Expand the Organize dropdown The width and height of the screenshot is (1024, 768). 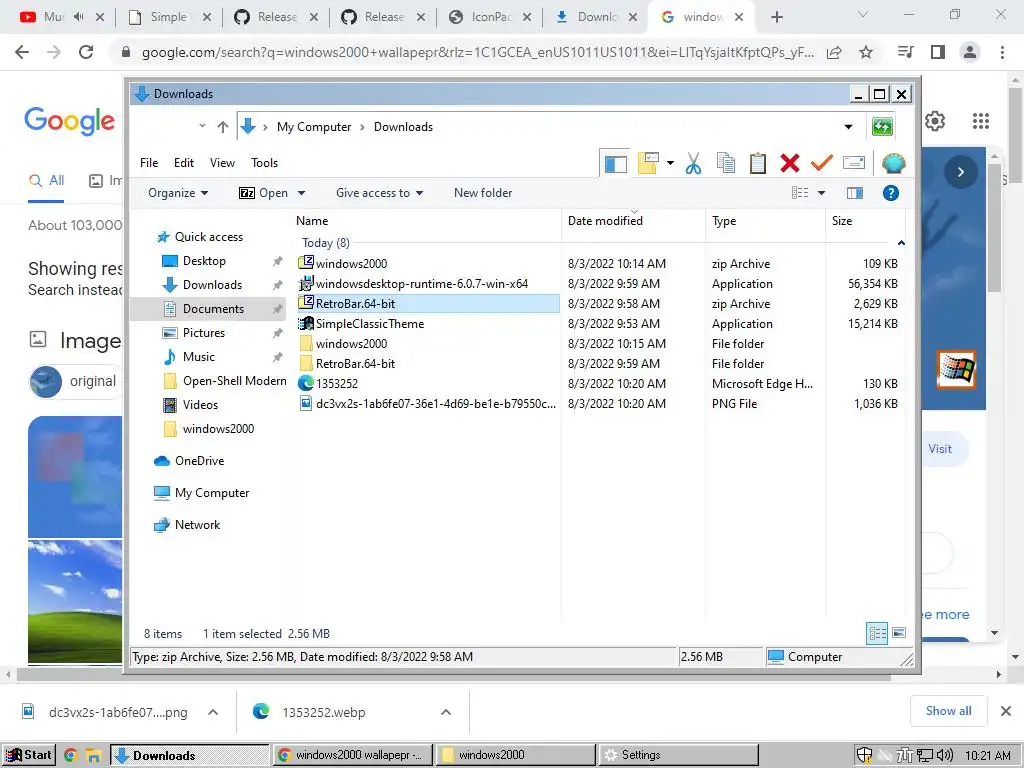(x=178, y=193)
